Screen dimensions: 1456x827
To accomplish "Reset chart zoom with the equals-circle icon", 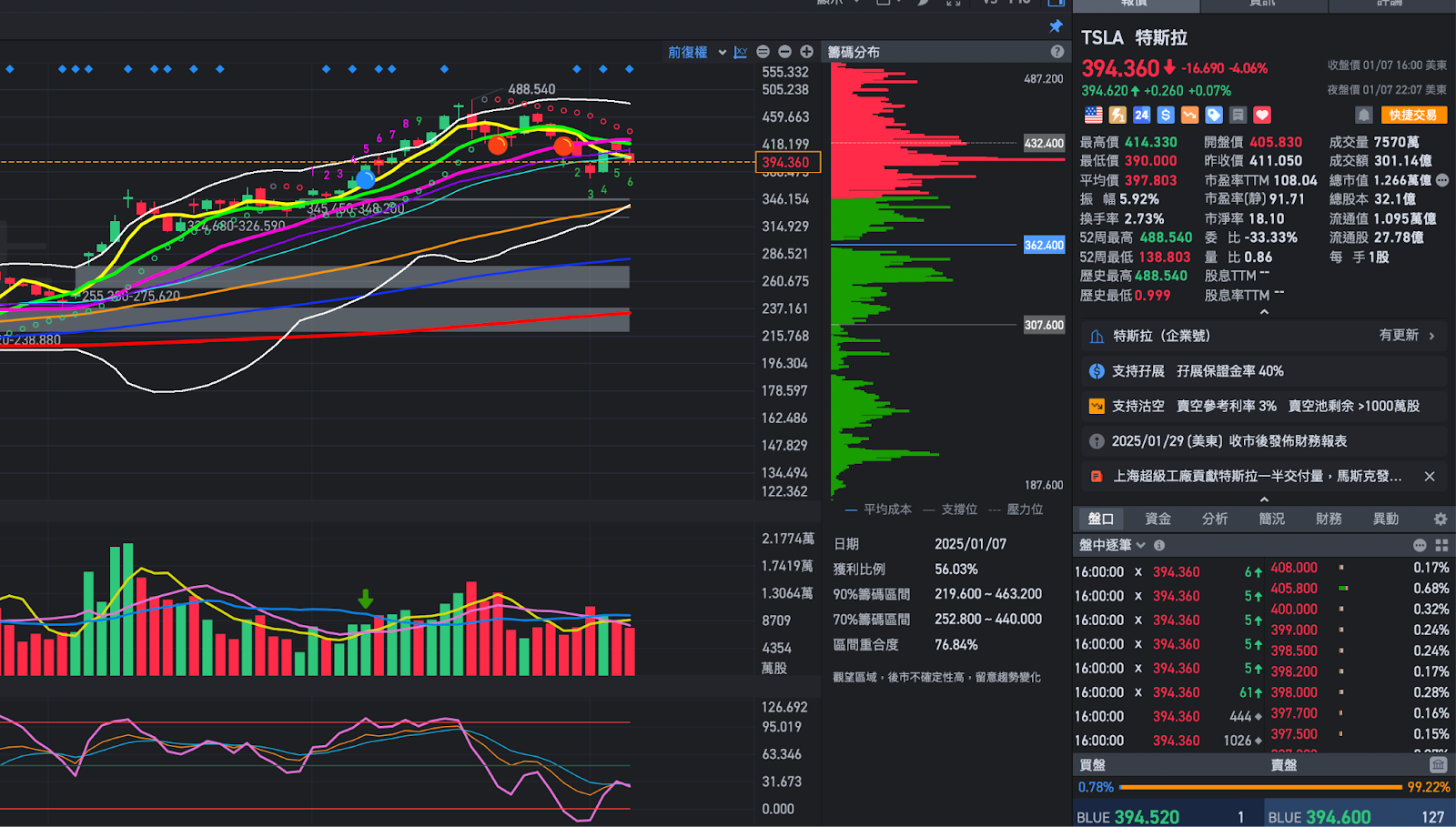I will [x=763, y=52].
